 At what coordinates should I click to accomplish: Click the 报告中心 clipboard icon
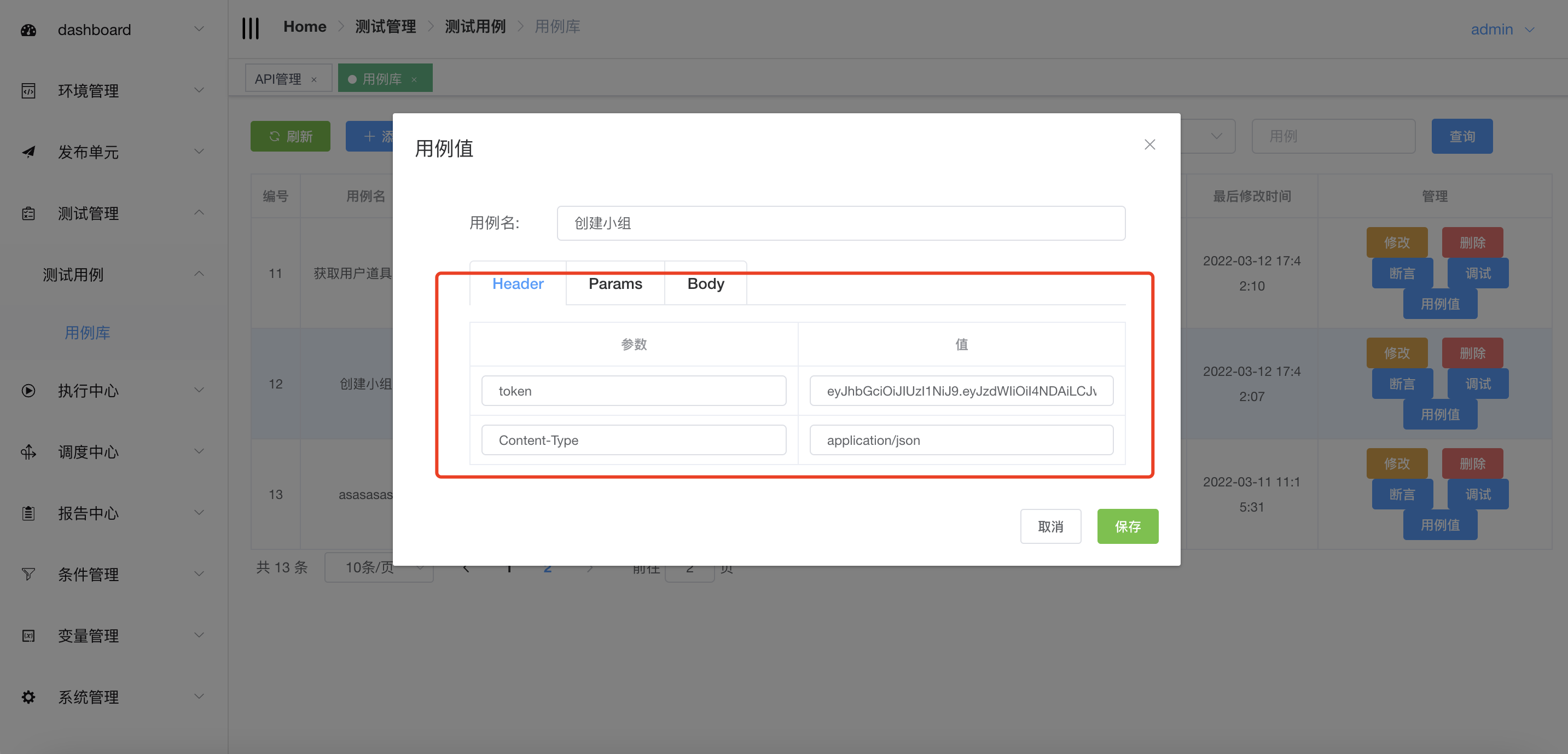[x=28, y=513]
